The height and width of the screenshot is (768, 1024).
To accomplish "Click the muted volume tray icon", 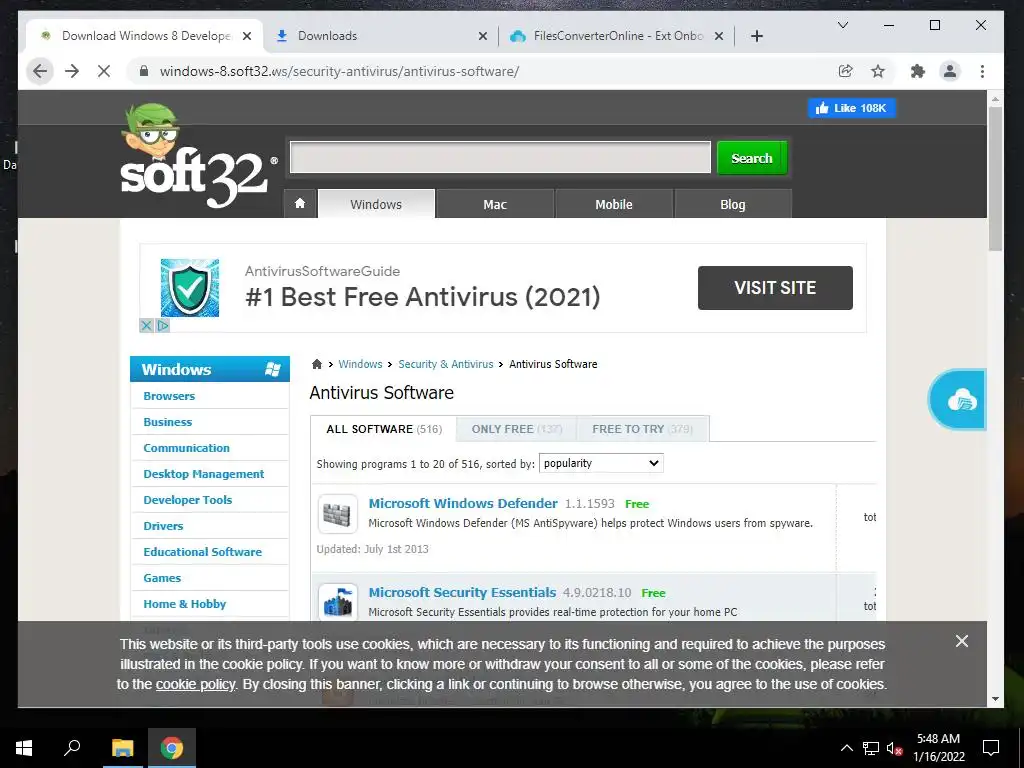I will point(895,748).
